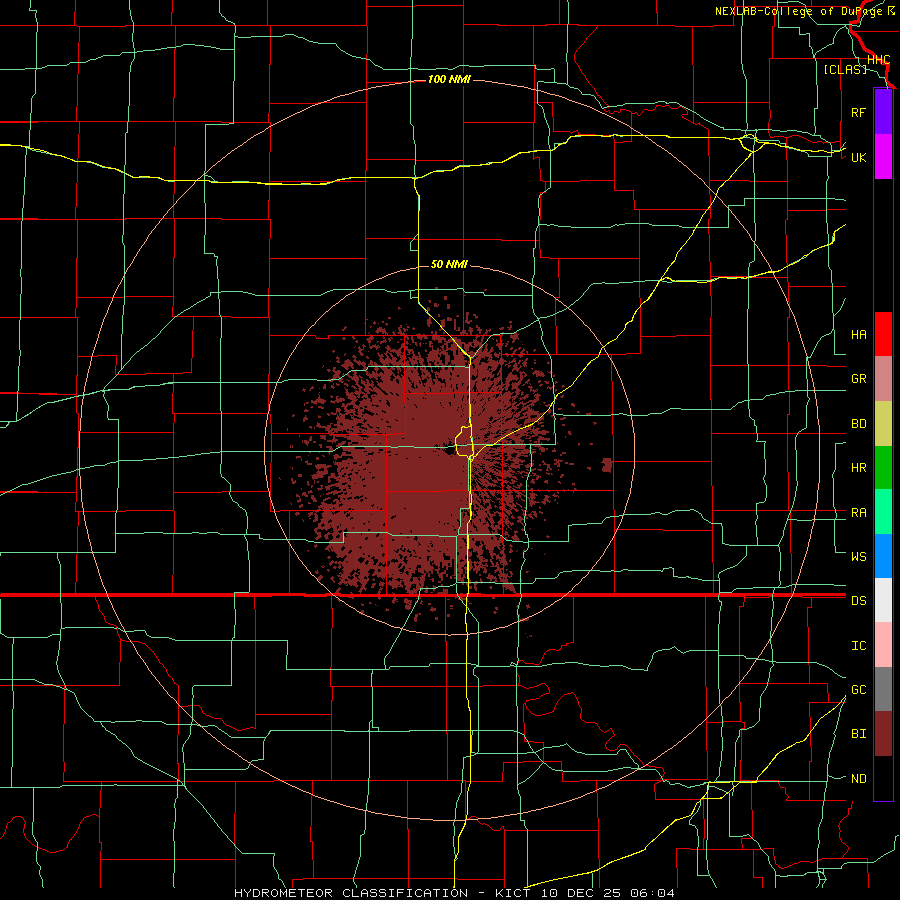Image resolution: width=900 pixels, height=900 pixels.
Task: Click the isolated BI echo east of radar
Action: [x=607, y=465]
